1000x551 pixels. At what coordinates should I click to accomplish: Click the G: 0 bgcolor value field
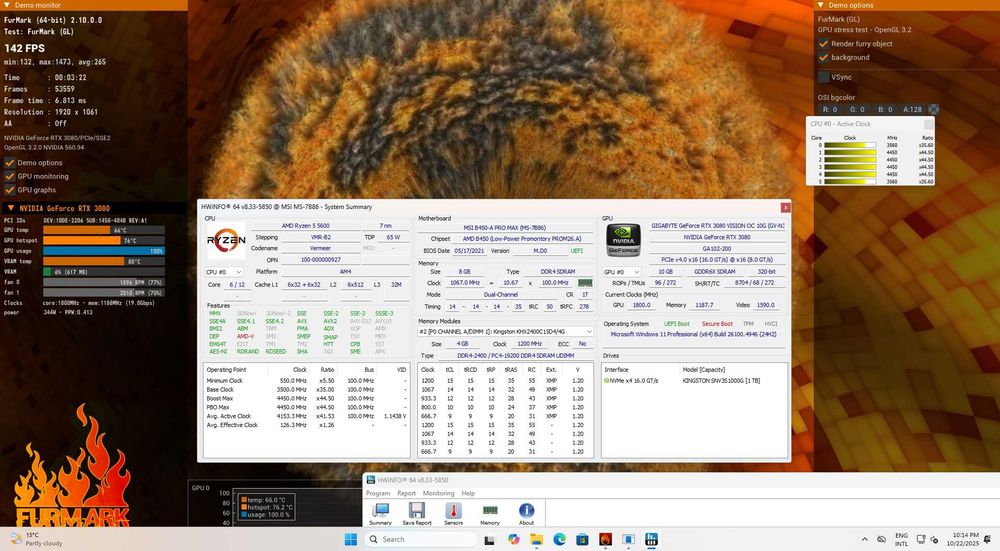coord(857,109)
